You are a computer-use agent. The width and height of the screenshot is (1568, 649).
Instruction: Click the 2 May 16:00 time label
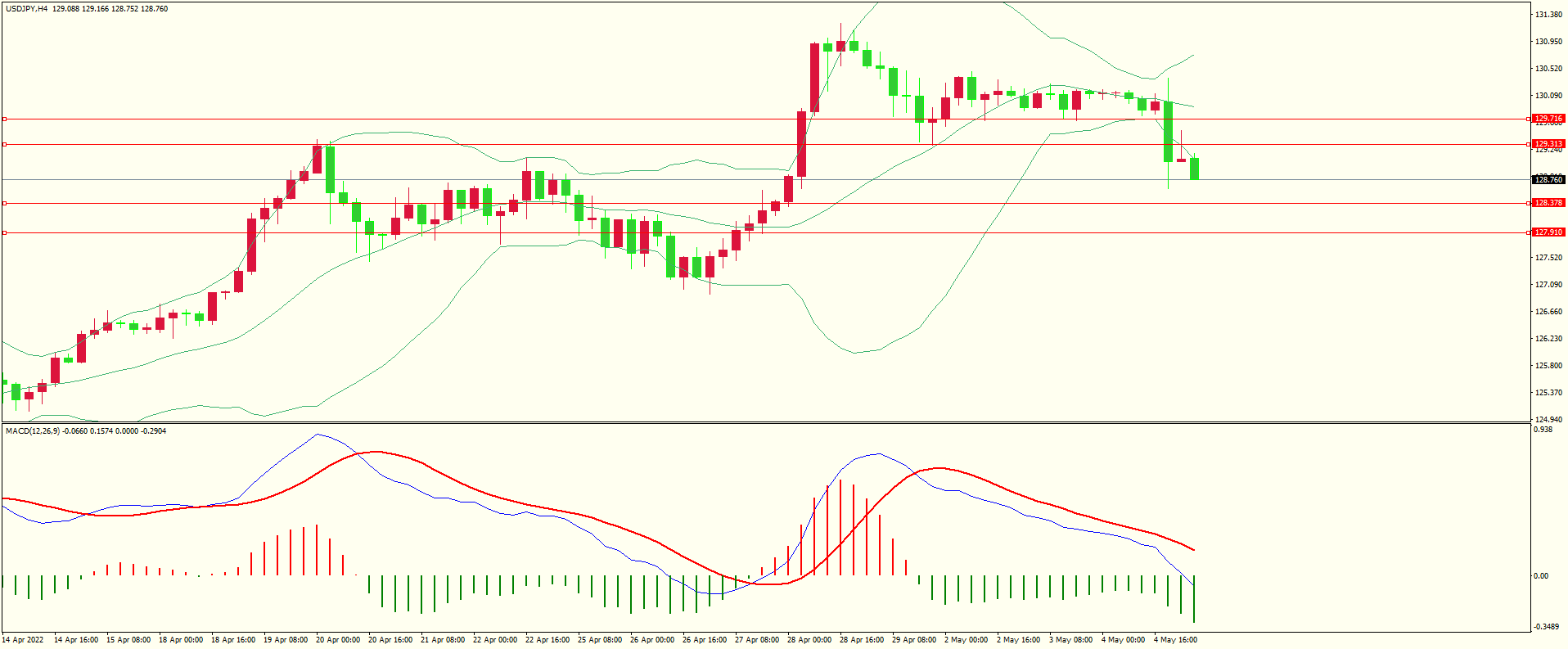(1018, 640)
